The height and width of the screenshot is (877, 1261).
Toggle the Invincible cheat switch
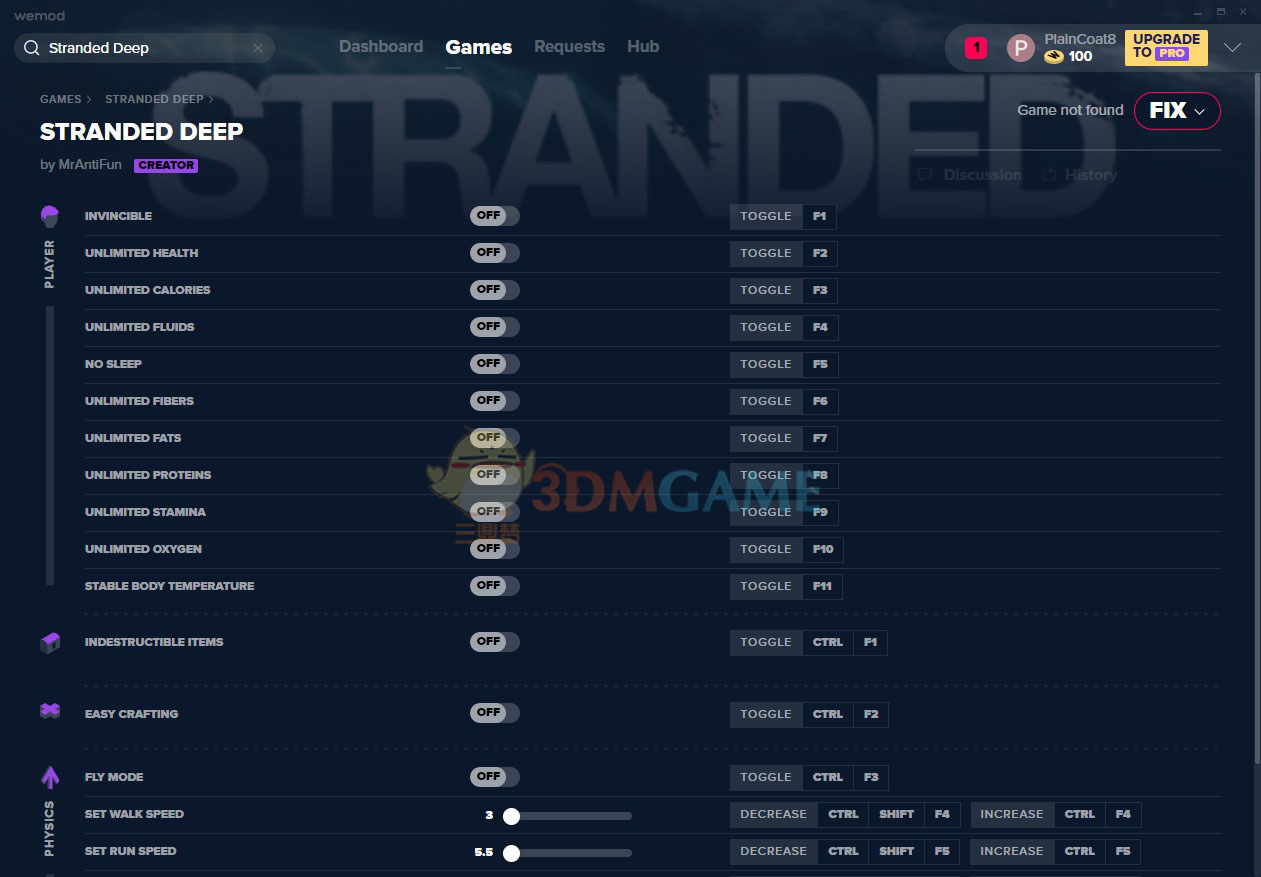(495, 216)
